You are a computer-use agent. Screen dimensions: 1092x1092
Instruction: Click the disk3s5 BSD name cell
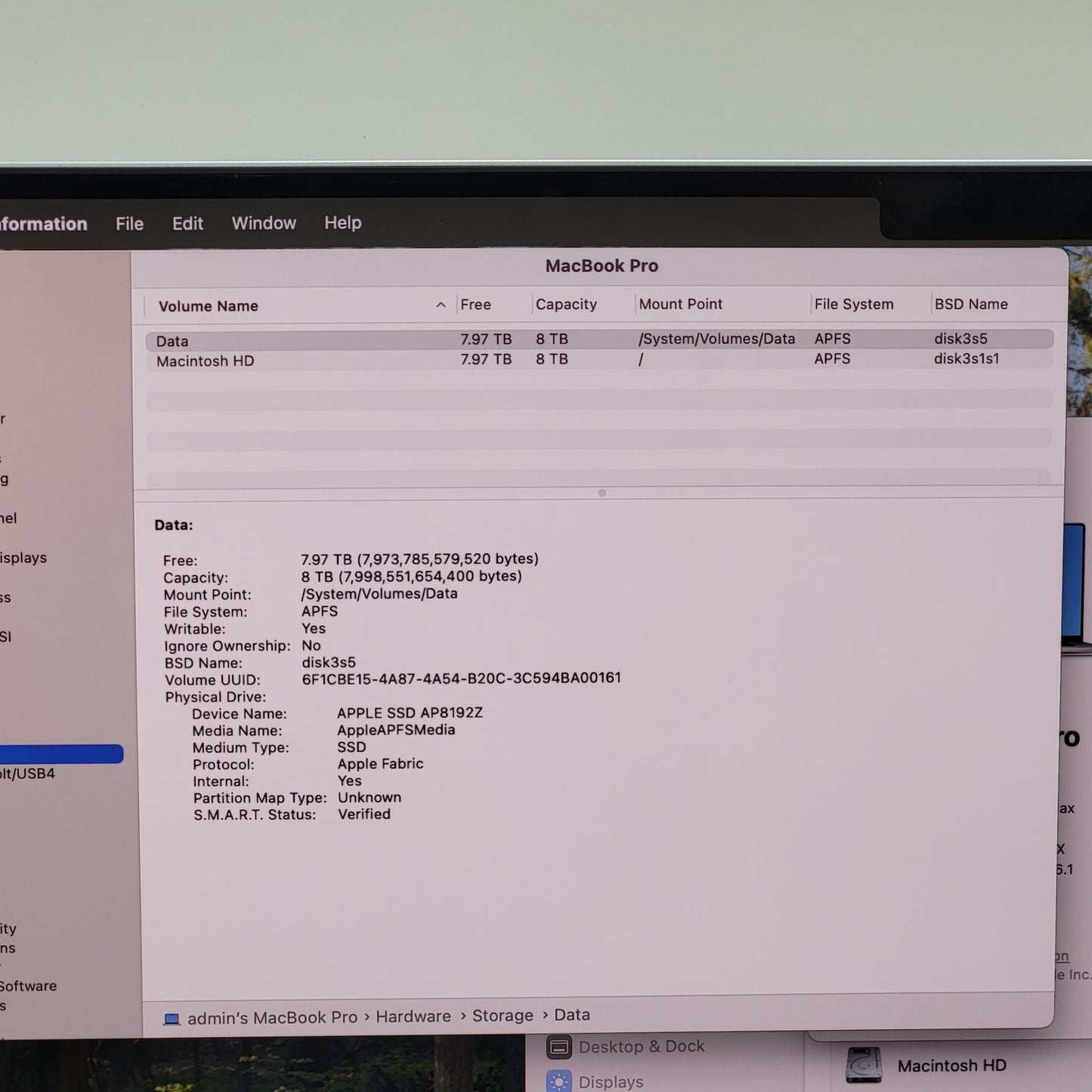(x=961, y=339)
